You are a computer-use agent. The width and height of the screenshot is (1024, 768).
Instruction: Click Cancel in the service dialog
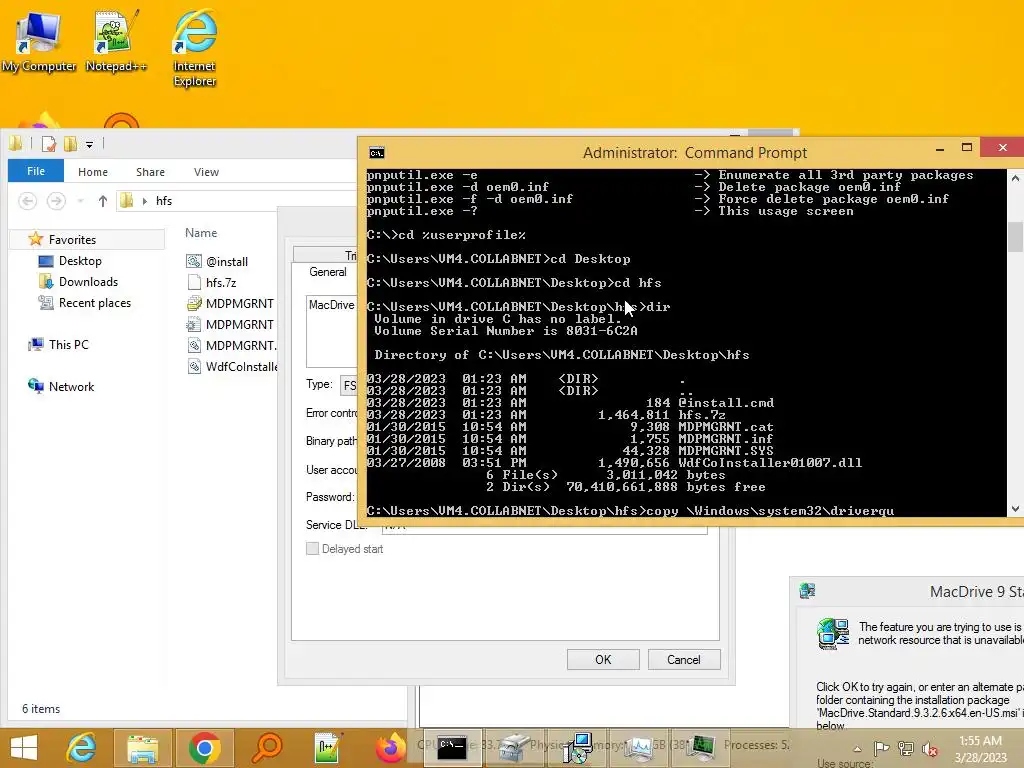click(x=684, y=660)
